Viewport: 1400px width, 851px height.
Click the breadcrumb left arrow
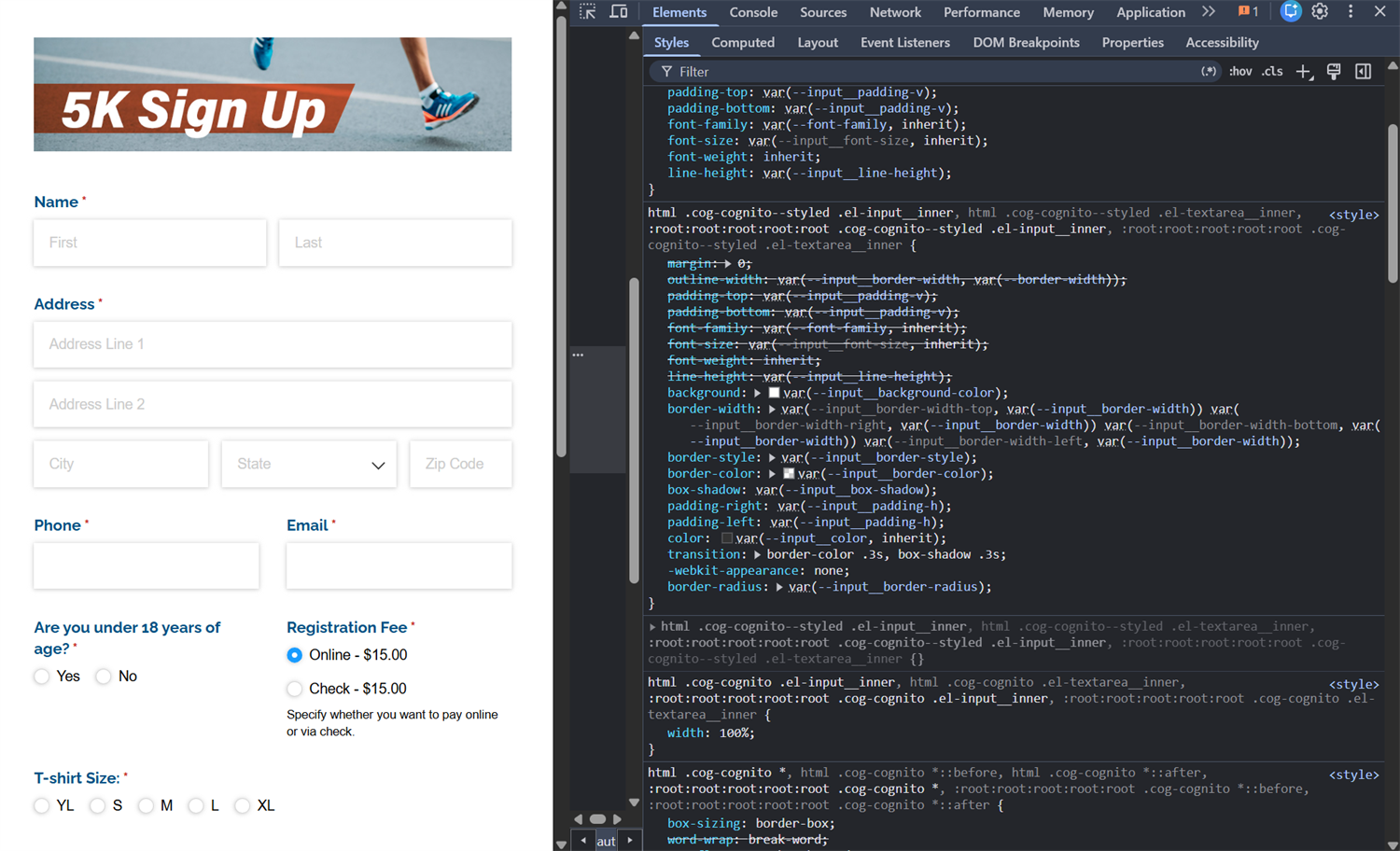[x=583, y=841]
